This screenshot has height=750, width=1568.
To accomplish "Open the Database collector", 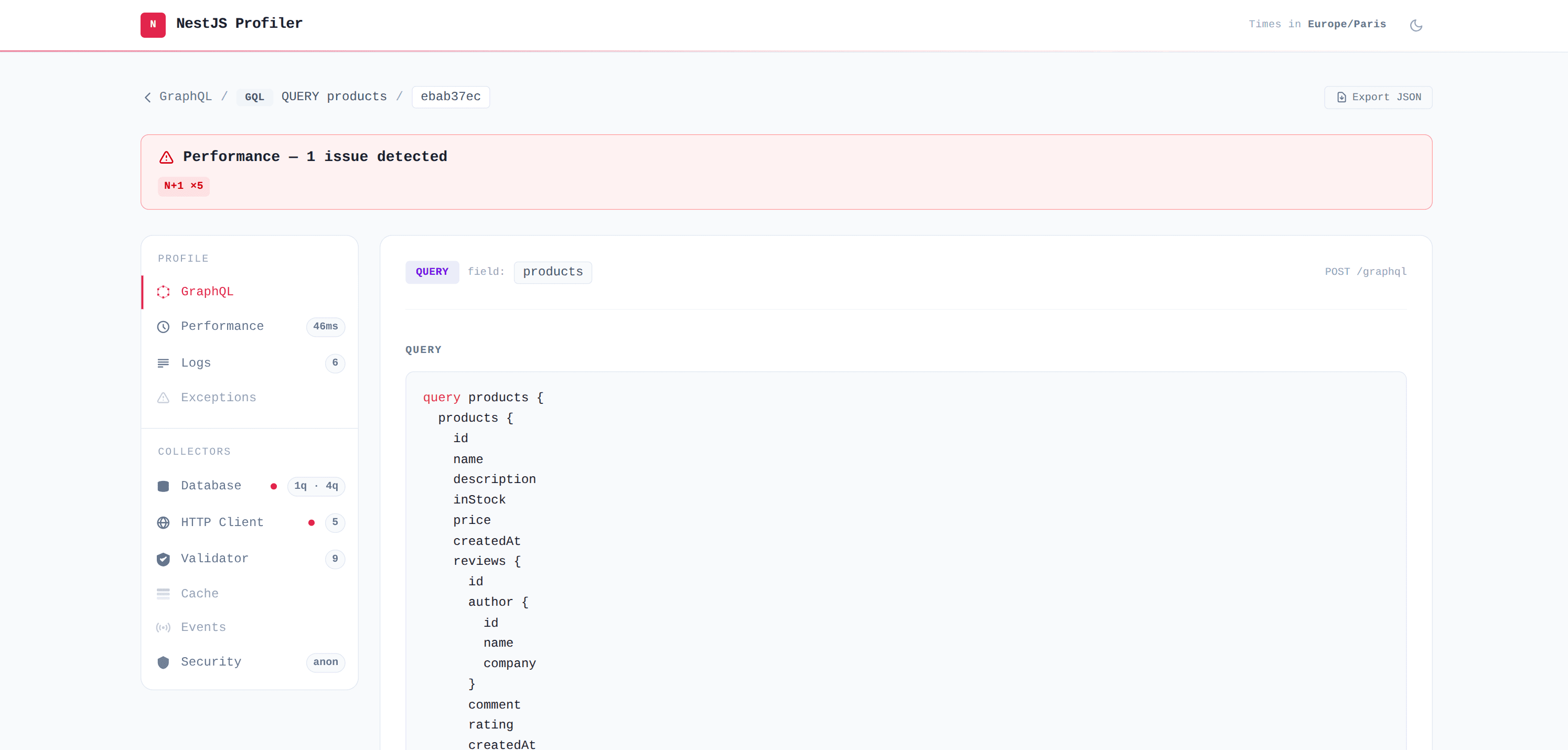I will click(x=250, y=486).
